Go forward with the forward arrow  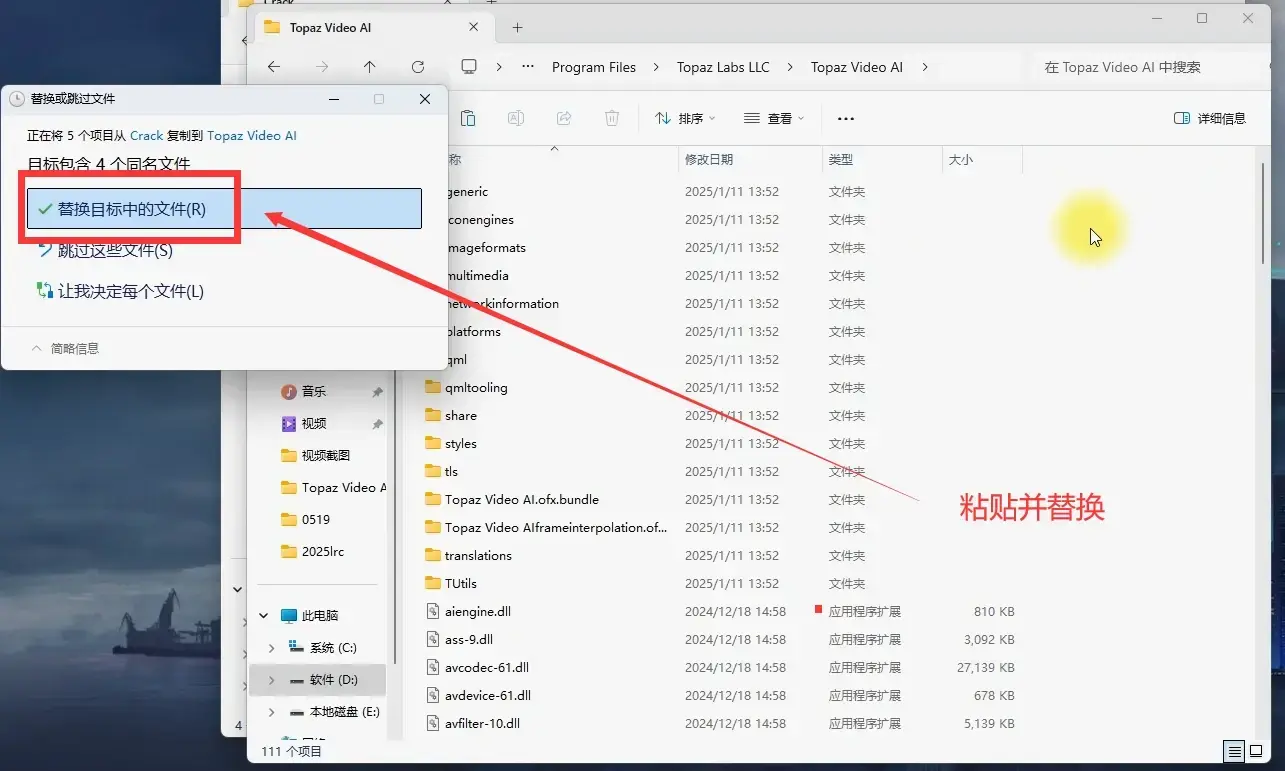322,67
